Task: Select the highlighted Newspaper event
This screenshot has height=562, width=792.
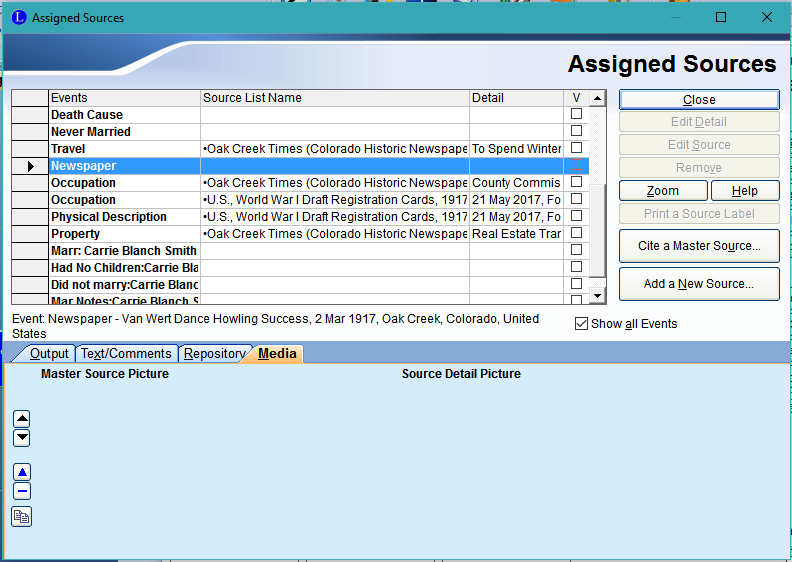Action: point(124,166)
